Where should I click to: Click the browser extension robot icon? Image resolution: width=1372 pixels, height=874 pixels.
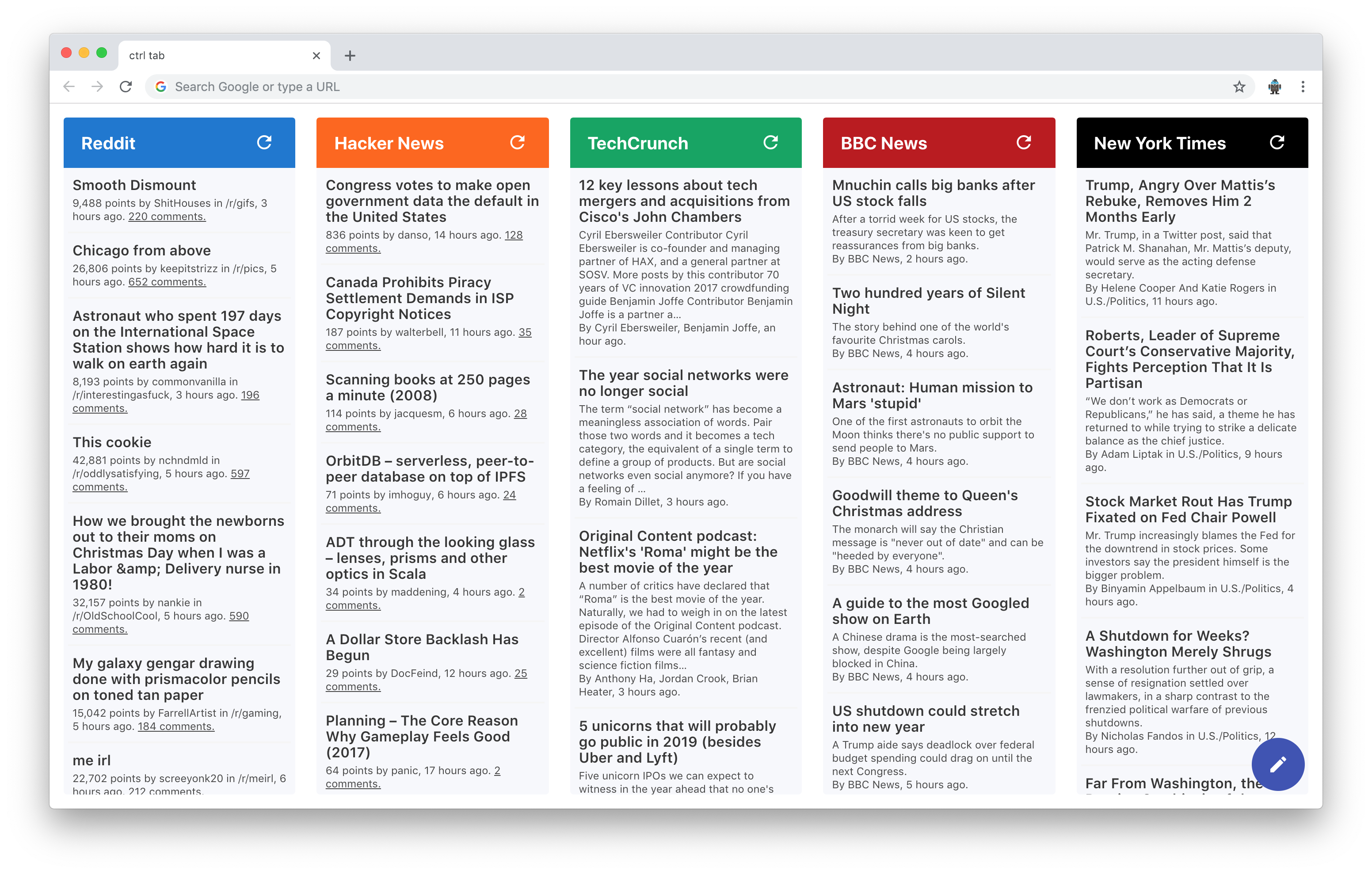1275,87
